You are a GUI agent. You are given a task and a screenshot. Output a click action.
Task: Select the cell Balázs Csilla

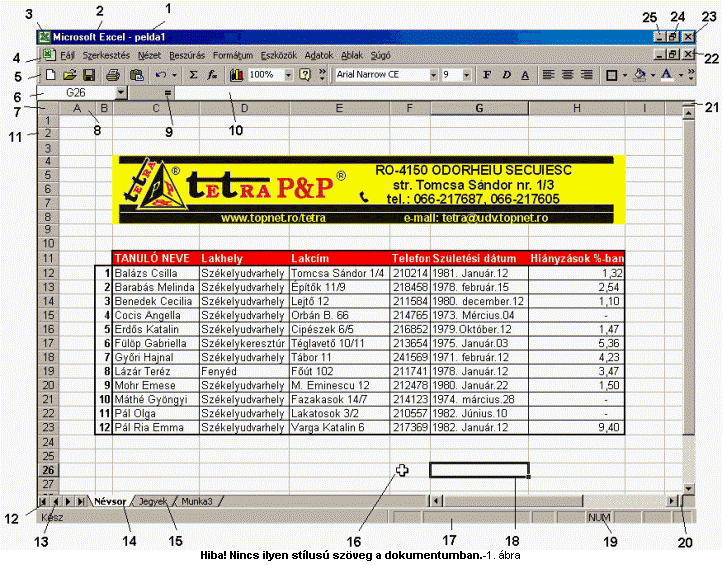pos(156,273)
